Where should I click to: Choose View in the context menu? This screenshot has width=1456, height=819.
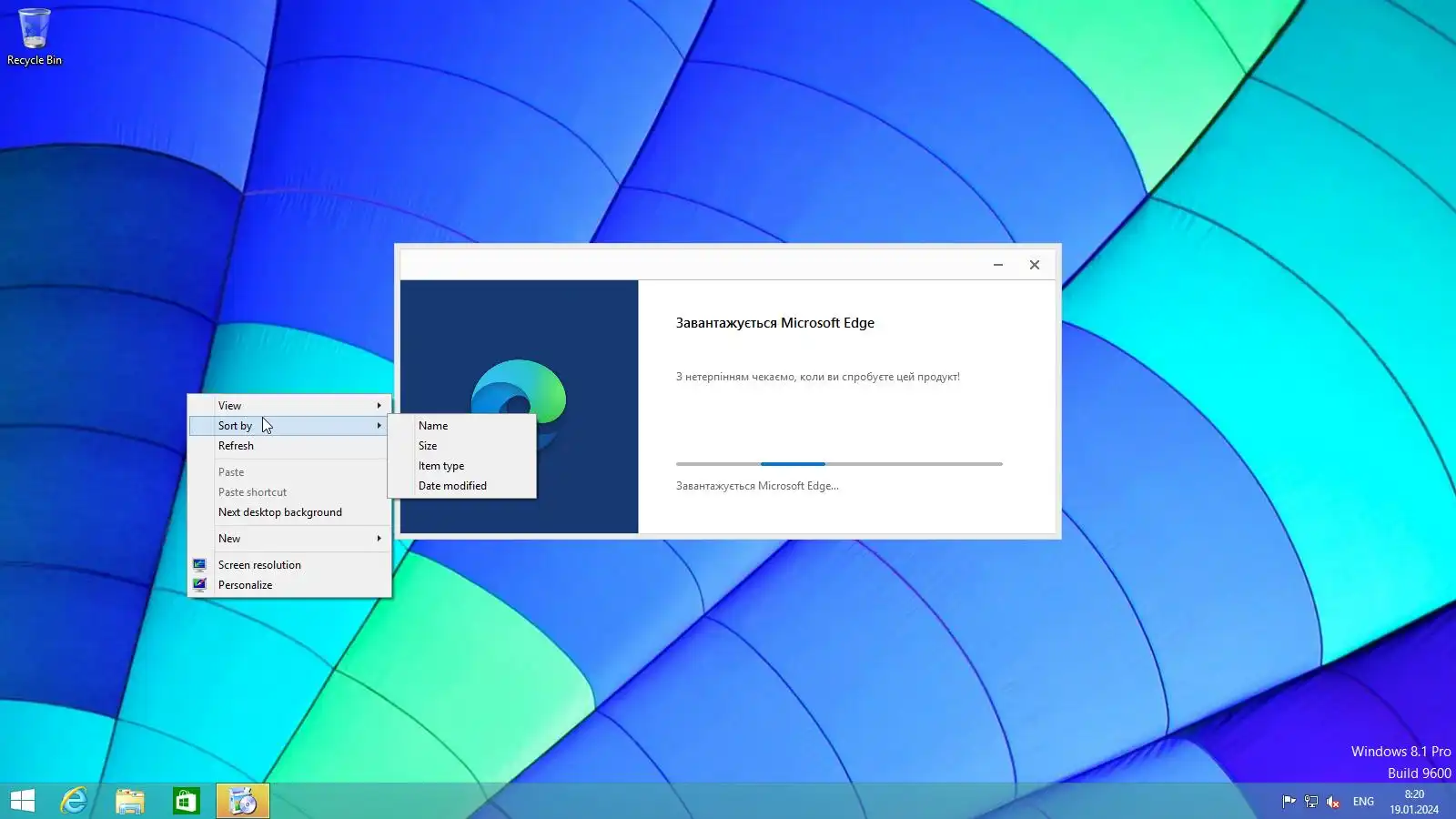(x=289, y=406)
